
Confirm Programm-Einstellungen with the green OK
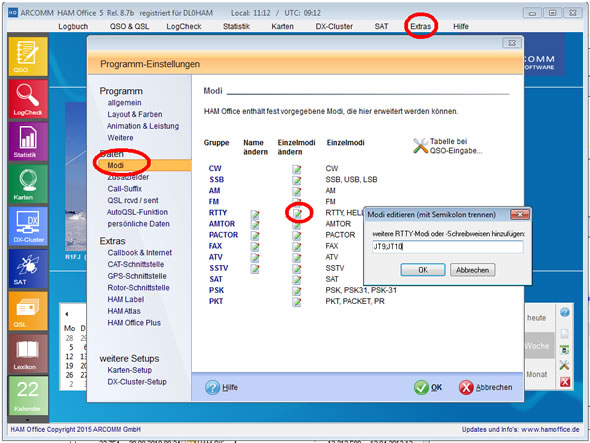click(428, 387)
